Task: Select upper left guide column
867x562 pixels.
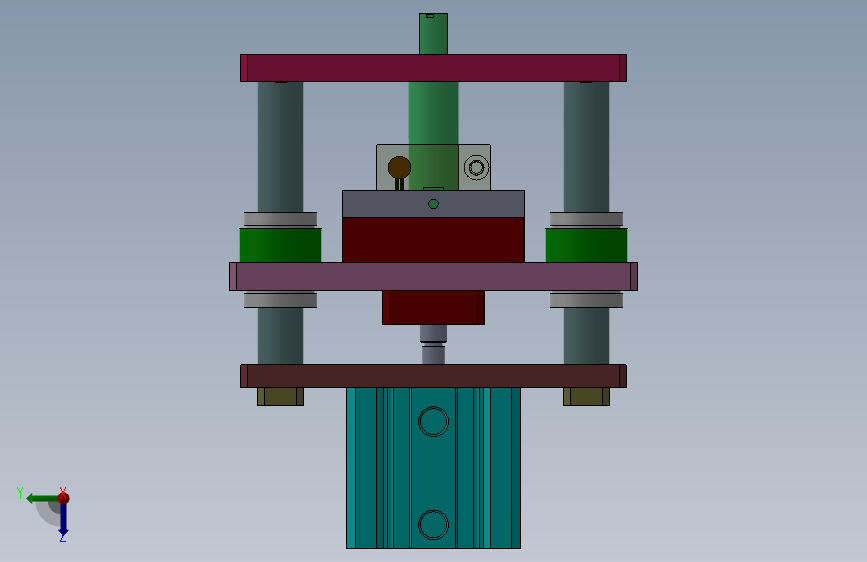Action: (280, 147)
